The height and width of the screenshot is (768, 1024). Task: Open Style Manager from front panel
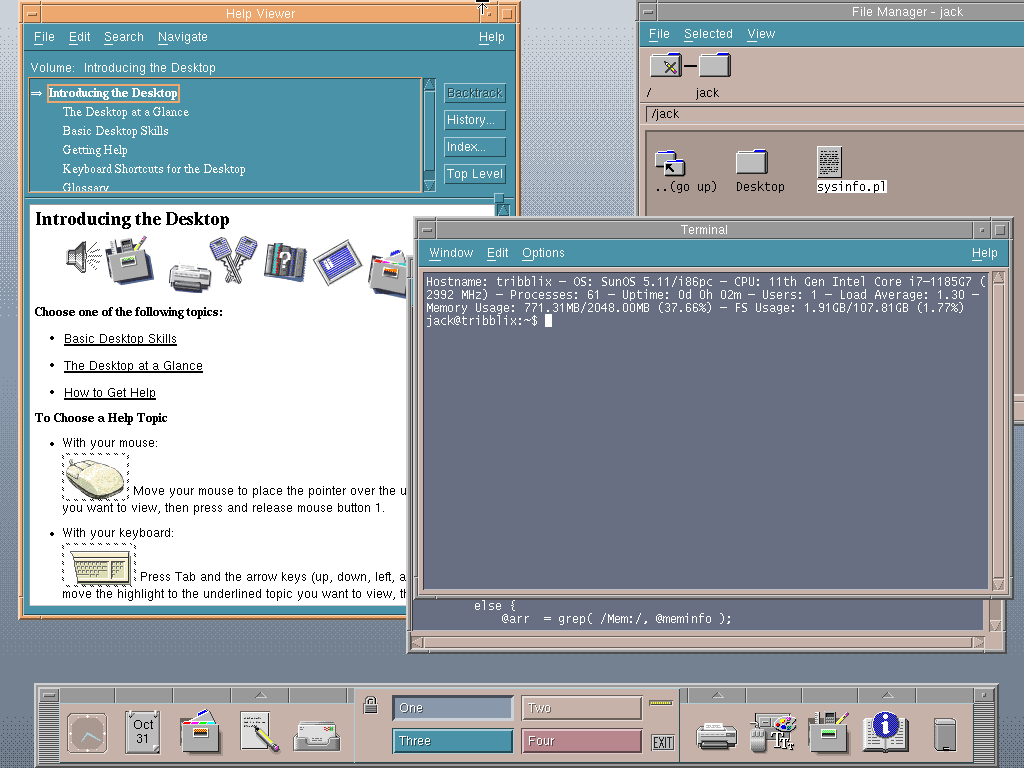click(772, 733)
